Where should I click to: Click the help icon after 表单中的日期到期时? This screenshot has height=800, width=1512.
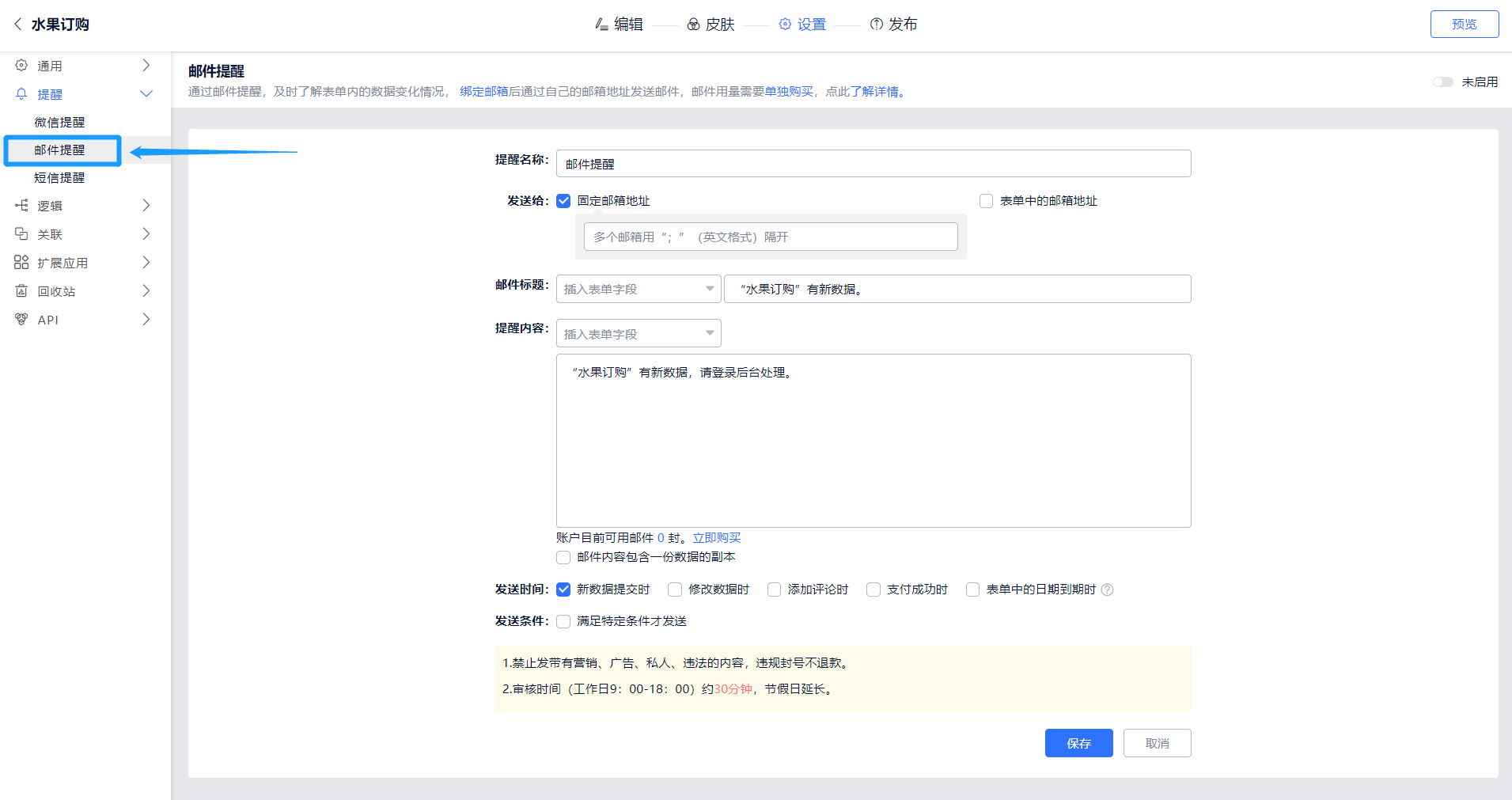[x=1107, y=590]
